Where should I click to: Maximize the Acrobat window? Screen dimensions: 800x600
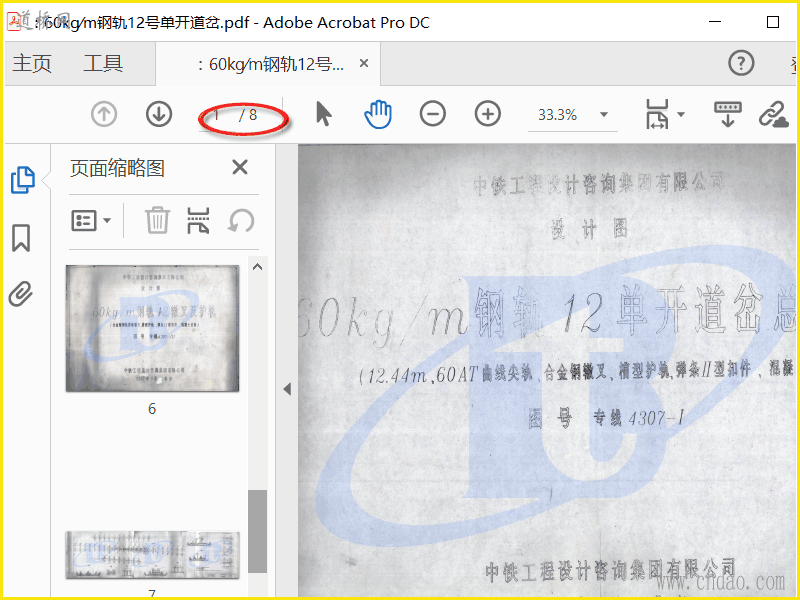(x=772, y=22)
